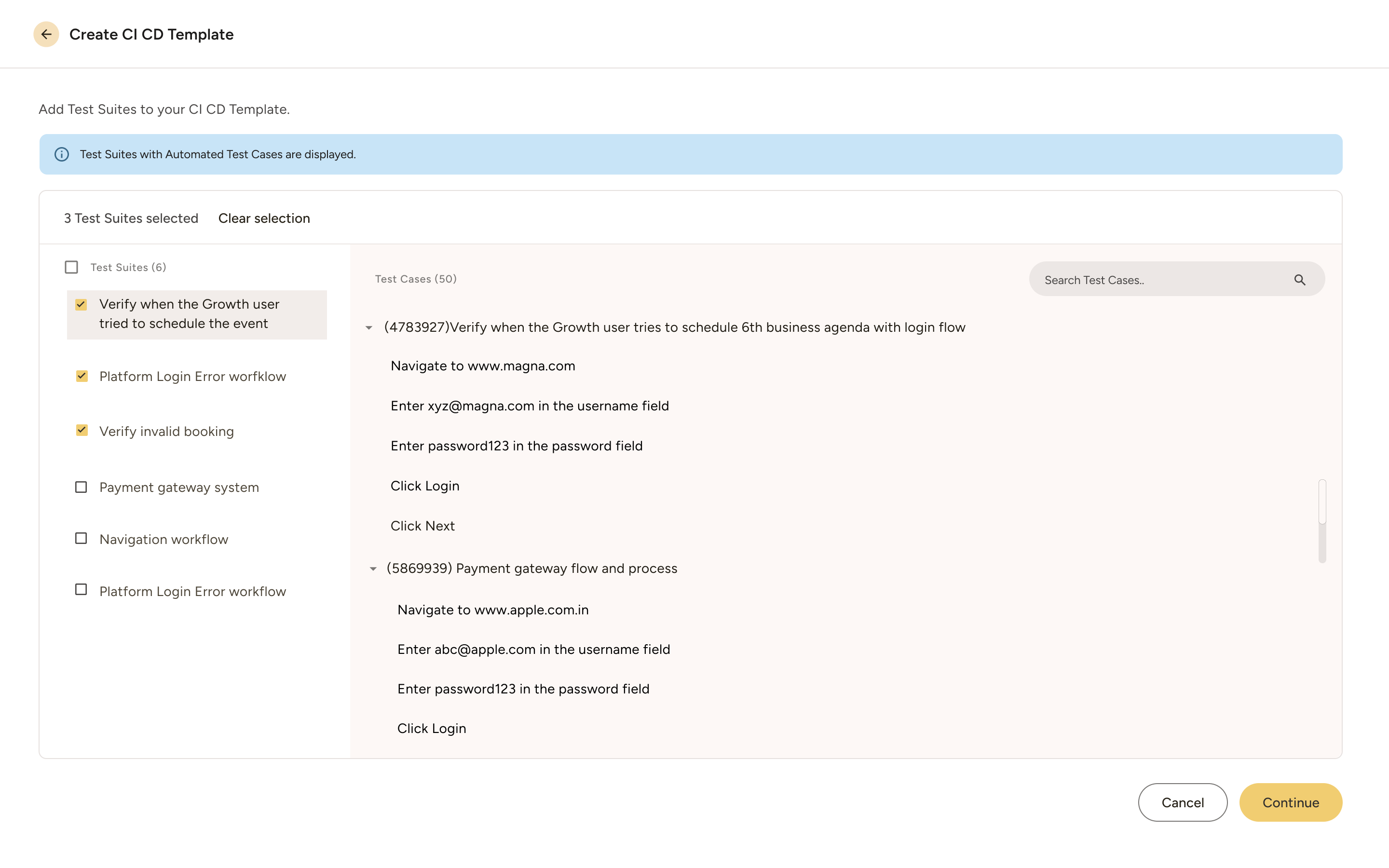
Task: Uncheck the Verify when the Growth user suite
Action: [81, 304]
